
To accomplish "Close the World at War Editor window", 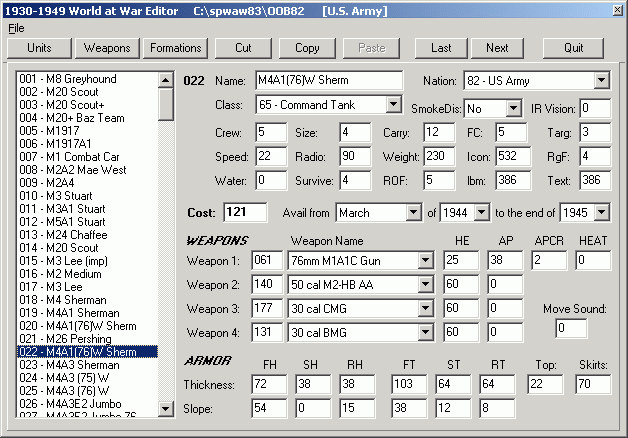I will click(x=618, y=10).
